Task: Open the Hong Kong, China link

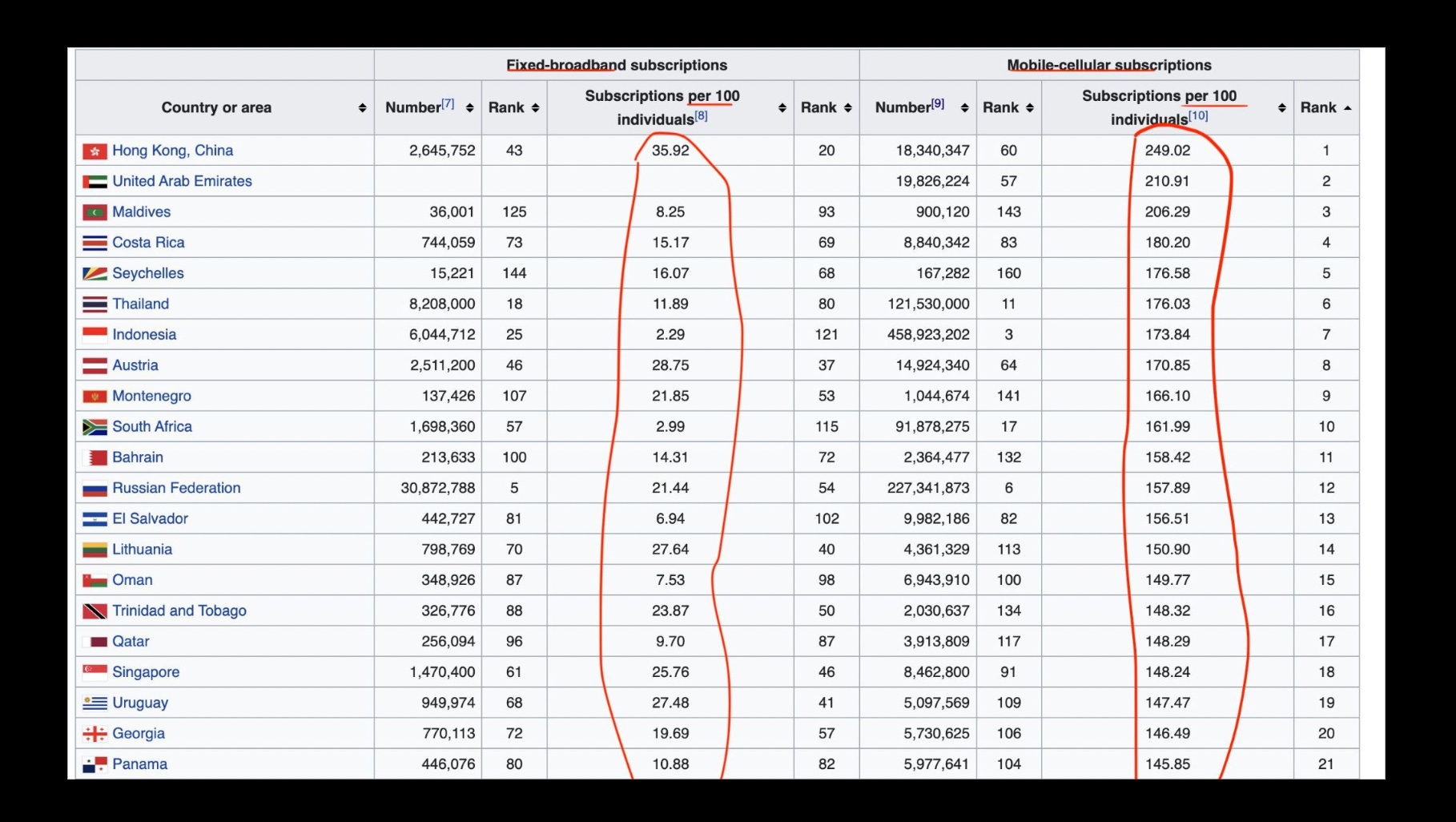Action: coord(173,151)
